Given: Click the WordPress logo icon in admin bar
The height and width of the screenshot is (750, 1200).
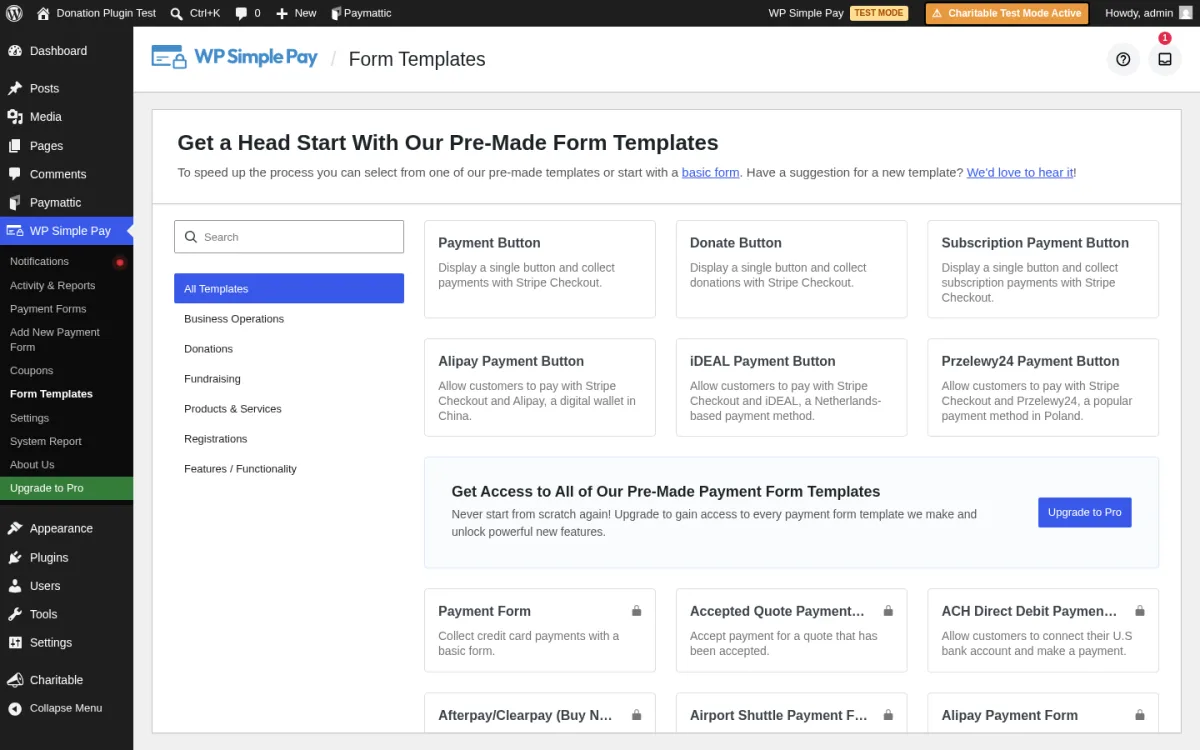Looking at the screenshot, I should coord(14,13).
